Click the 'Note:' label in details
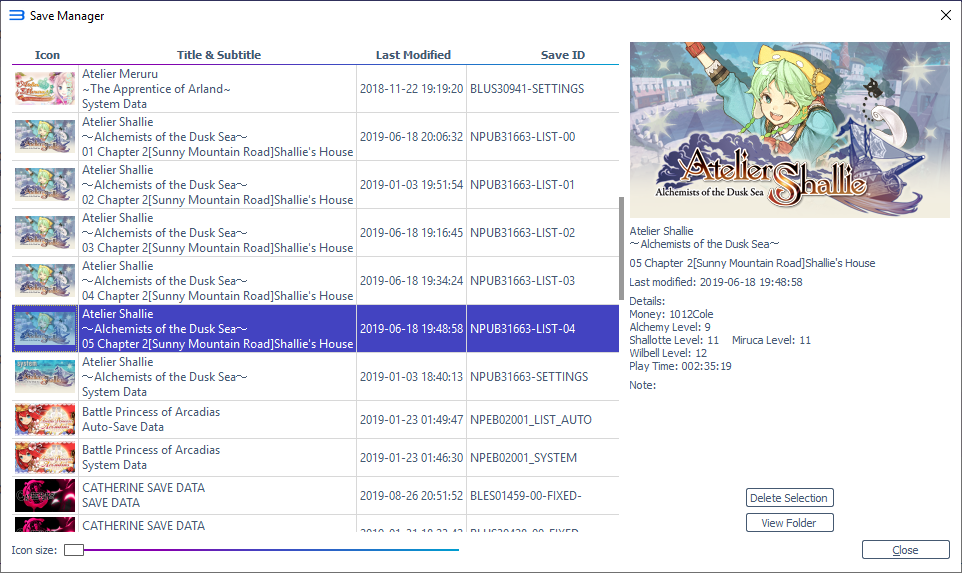 click(642, 385)
